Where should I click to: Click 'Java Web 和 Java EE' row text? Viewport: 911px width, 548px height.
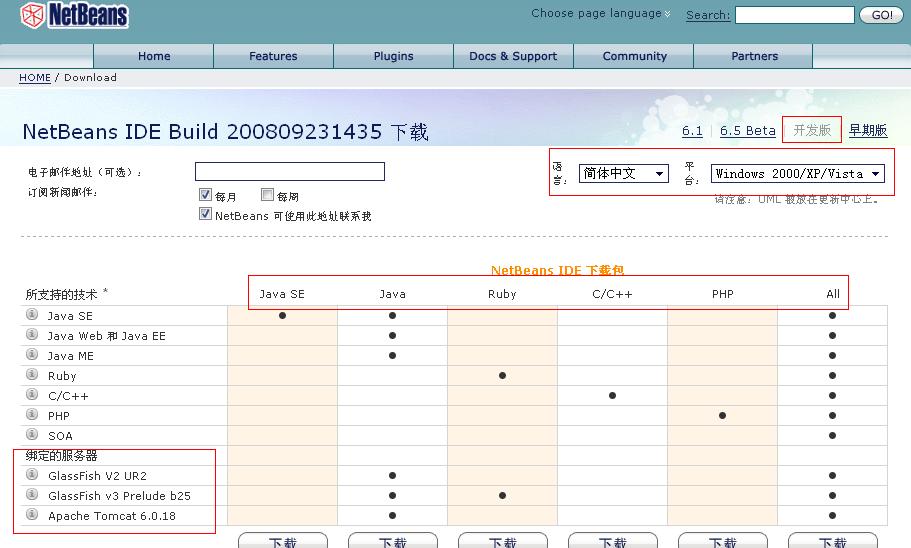point(106,336)
